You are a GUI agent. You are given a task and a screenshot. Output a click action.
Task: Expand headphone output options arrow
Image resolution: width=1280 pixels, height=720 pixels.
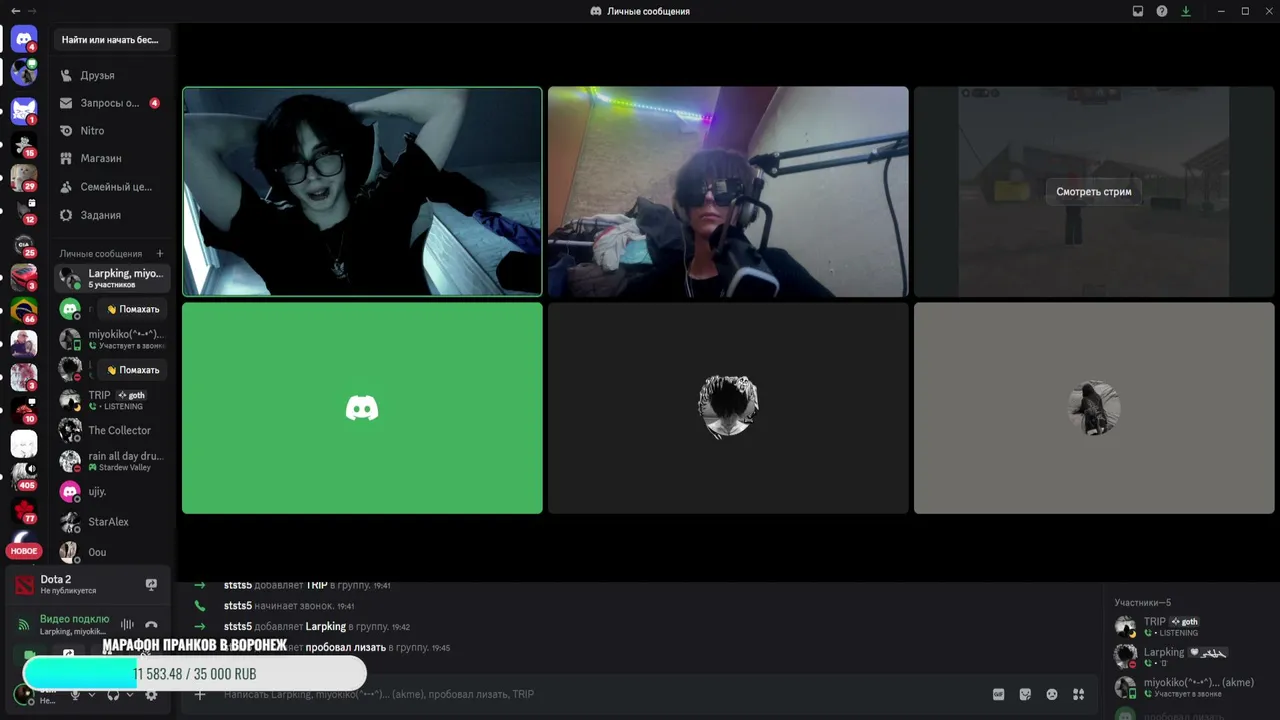click(130, 695)
